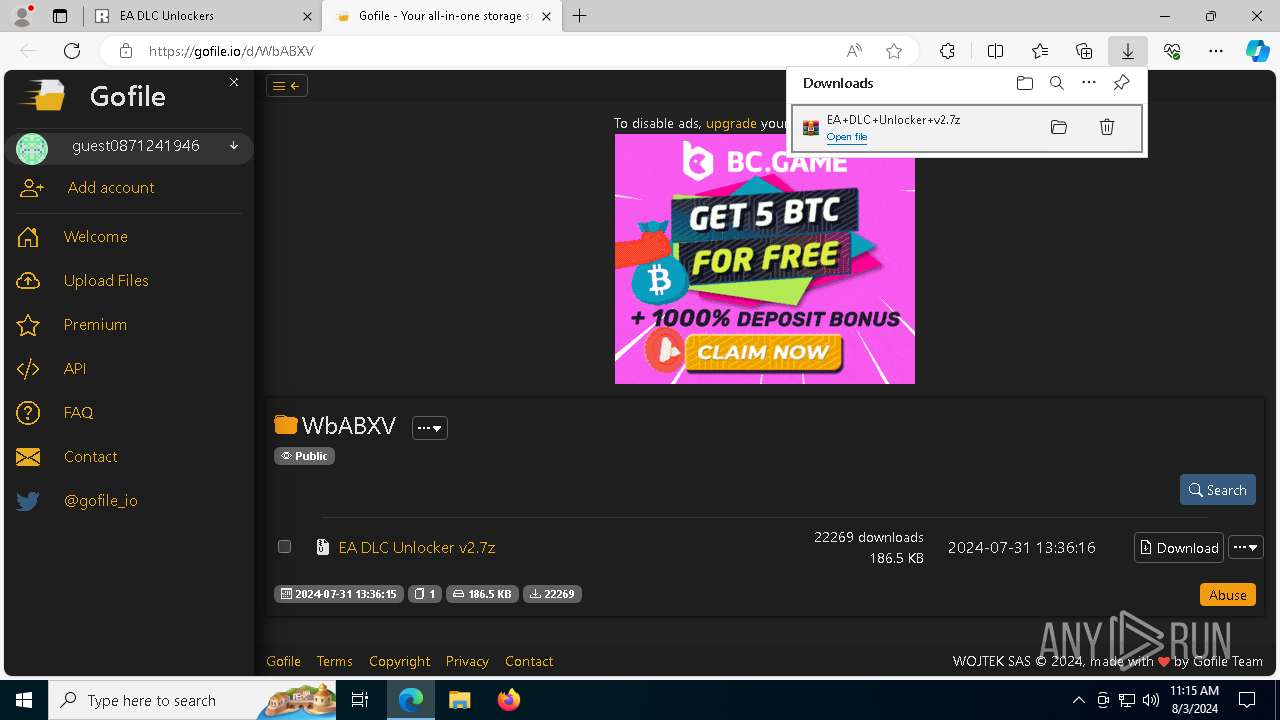Click the taskbar search box
The width and height of the screenshot is (1280, 720).
(x=192, y=700)
